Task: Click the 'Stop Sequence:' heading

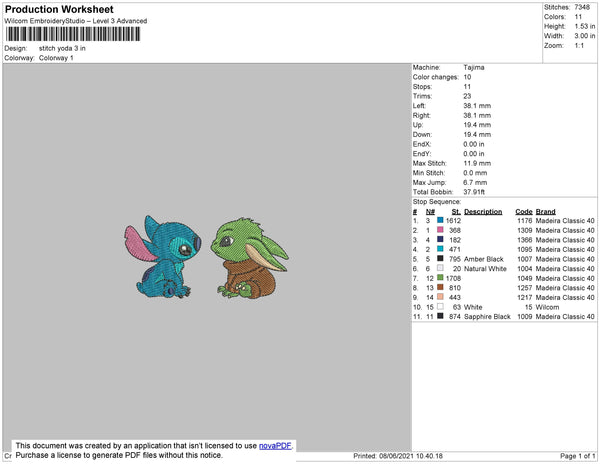Action: click(437, 202)
